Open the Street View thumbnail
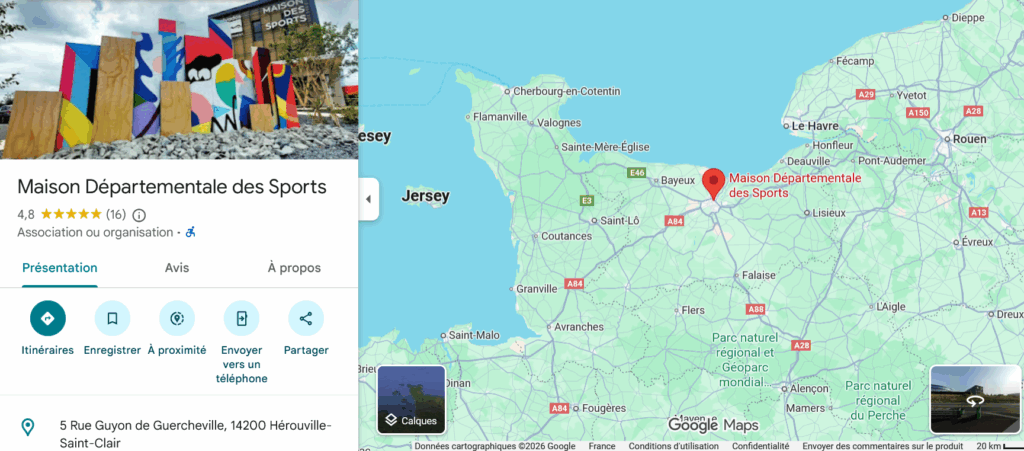This screenshot has width=1024, height=451. [x=975, y=399]
